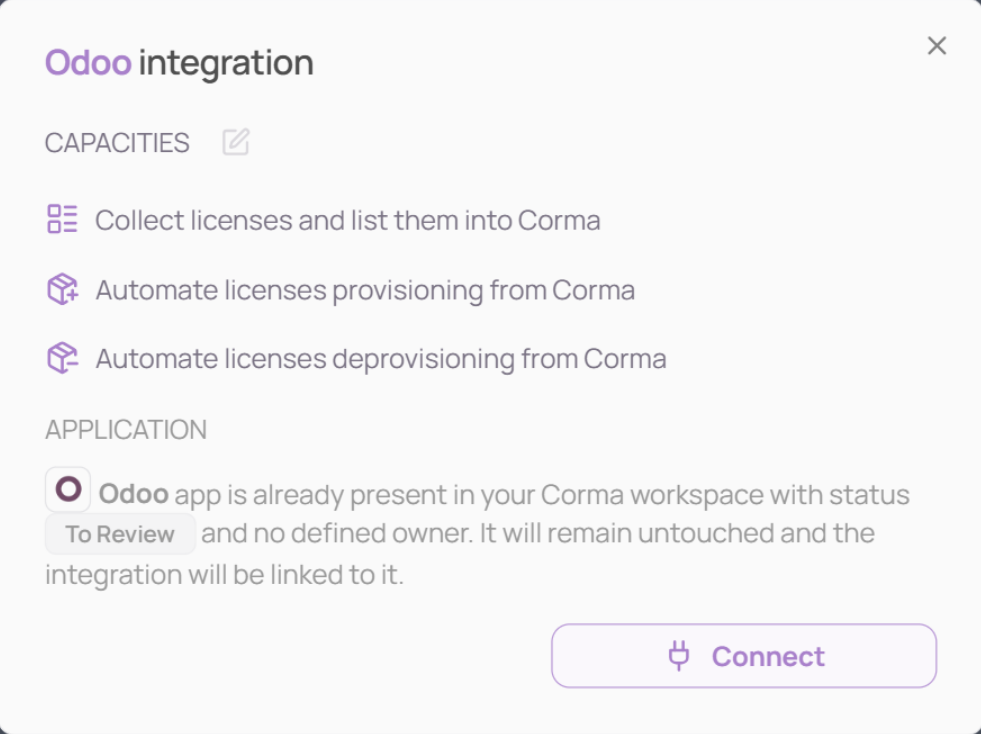Click 'Automate licenses provisioning from Corma' text
This screenshot has height=734, width=981.
pyautogui.click(x=365, y=290)
